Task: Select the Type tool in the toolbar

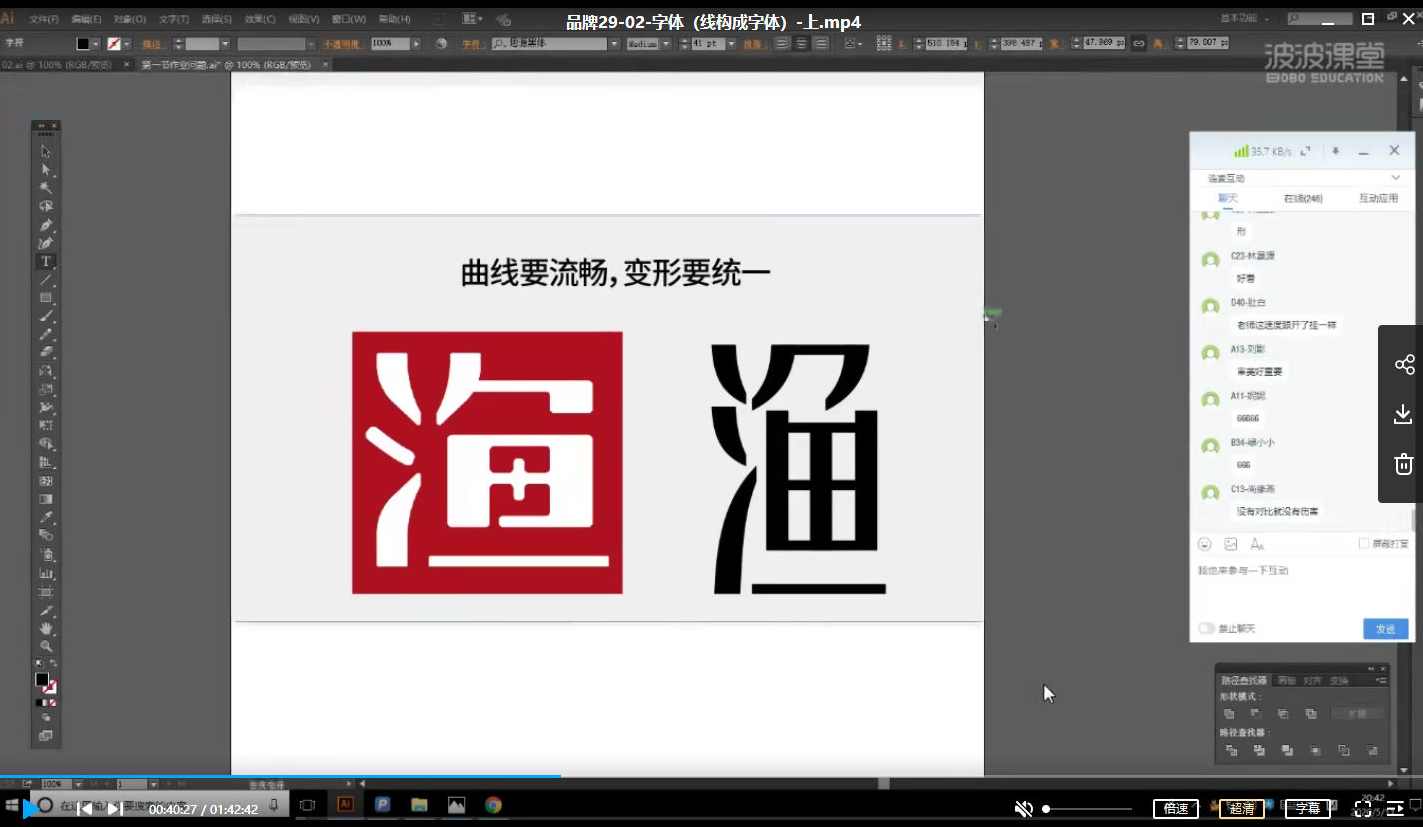Action: click(45, 260)
